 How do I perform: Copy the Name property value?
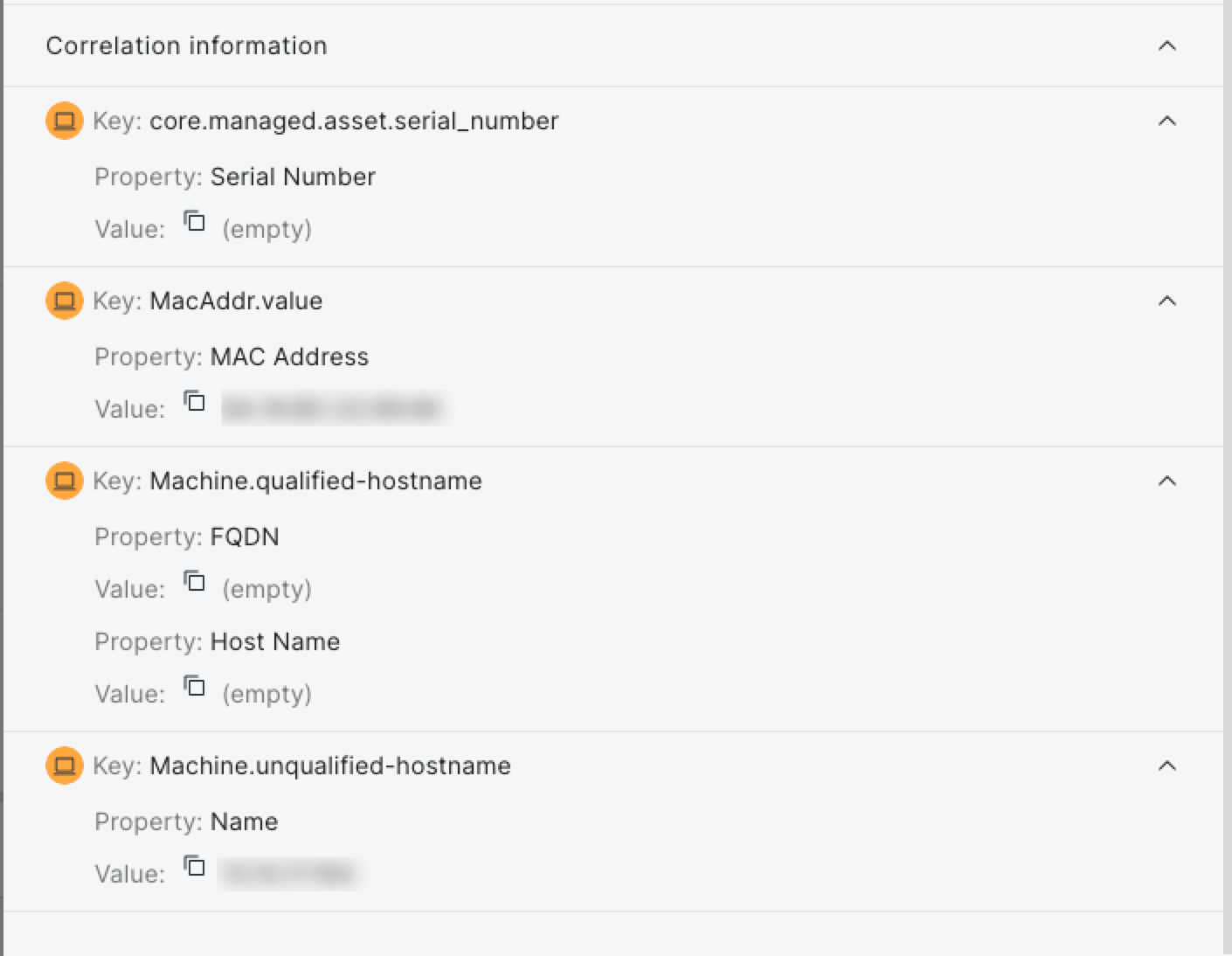(x=194, y=867)
